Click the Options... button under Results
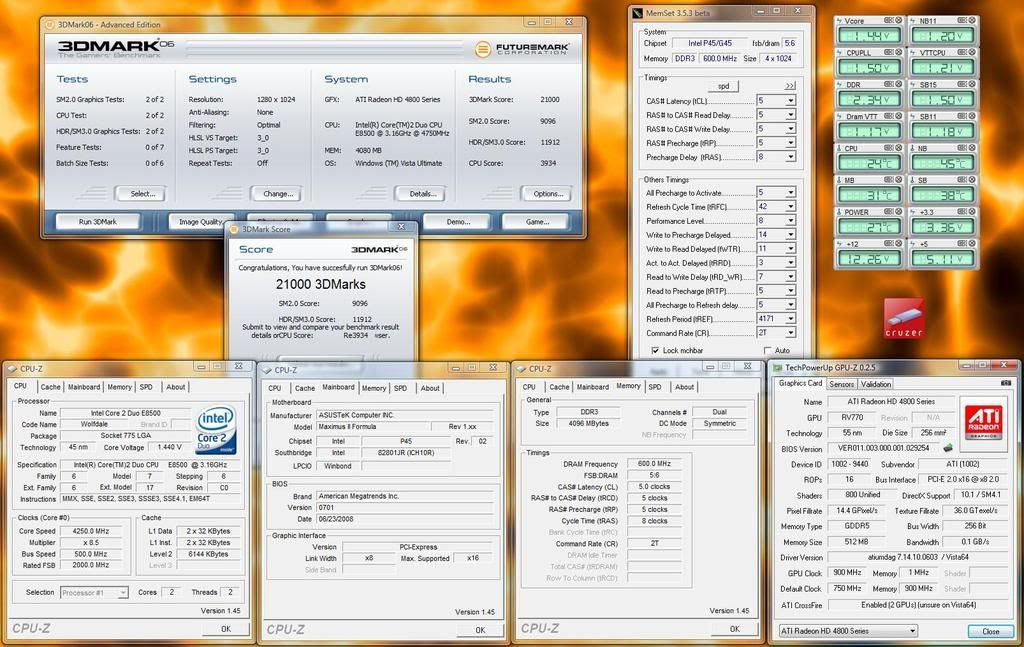 (x=547, y=194)
